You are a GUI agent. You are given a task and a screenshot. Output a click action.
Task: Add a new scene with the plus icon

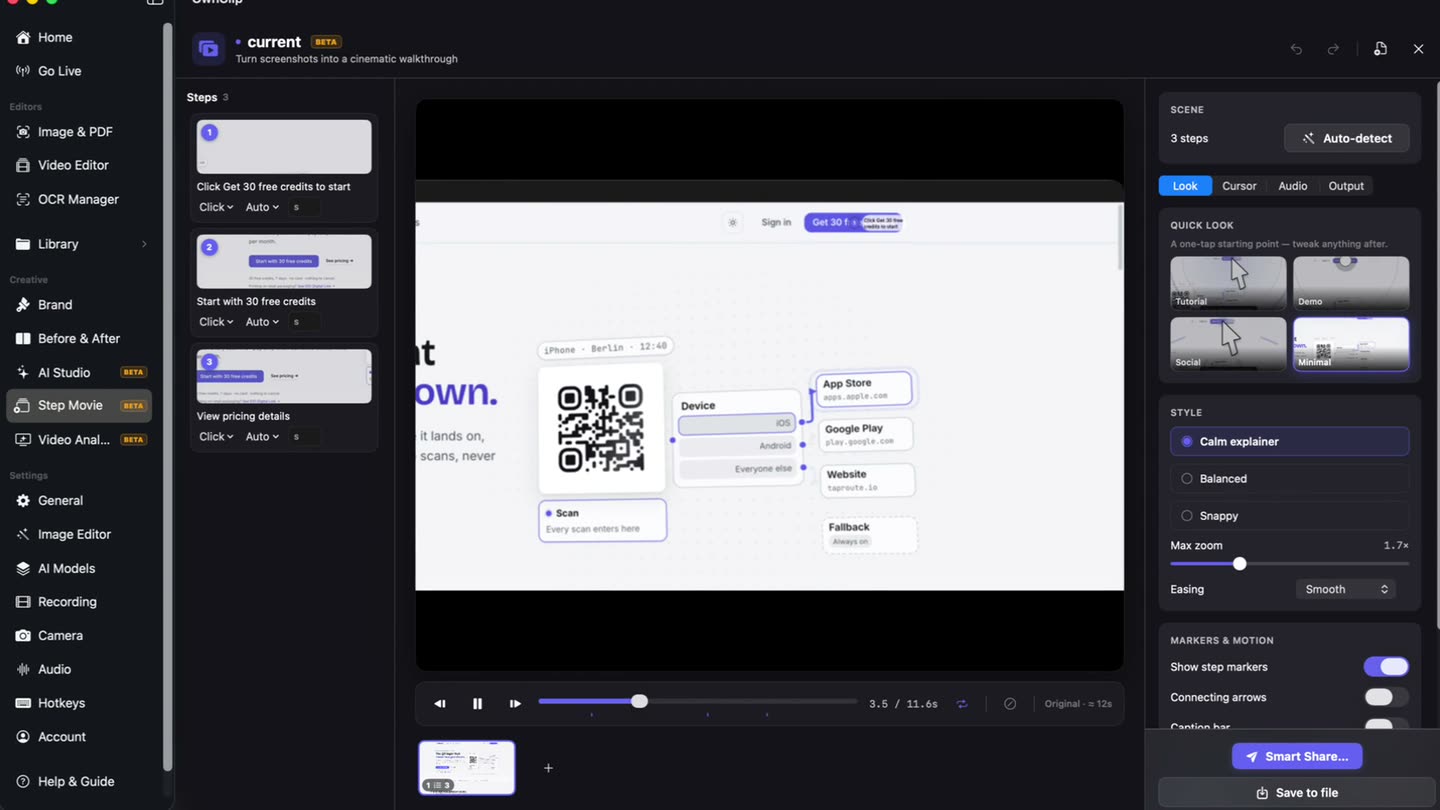point(548,768)
